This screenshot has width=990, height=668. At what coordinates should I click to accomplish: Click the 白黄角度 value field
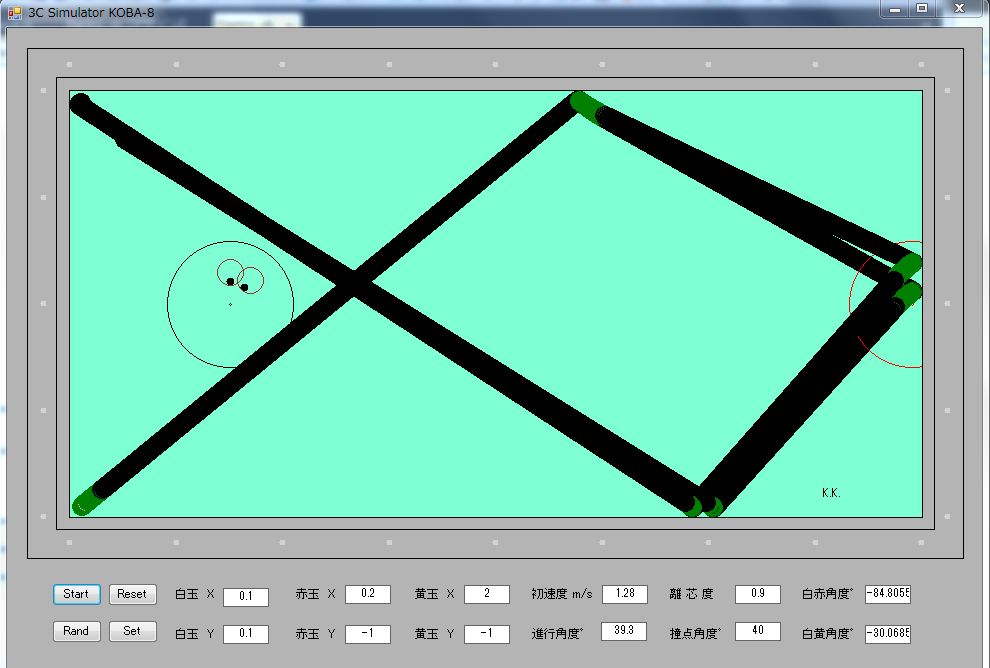(888, 633)
